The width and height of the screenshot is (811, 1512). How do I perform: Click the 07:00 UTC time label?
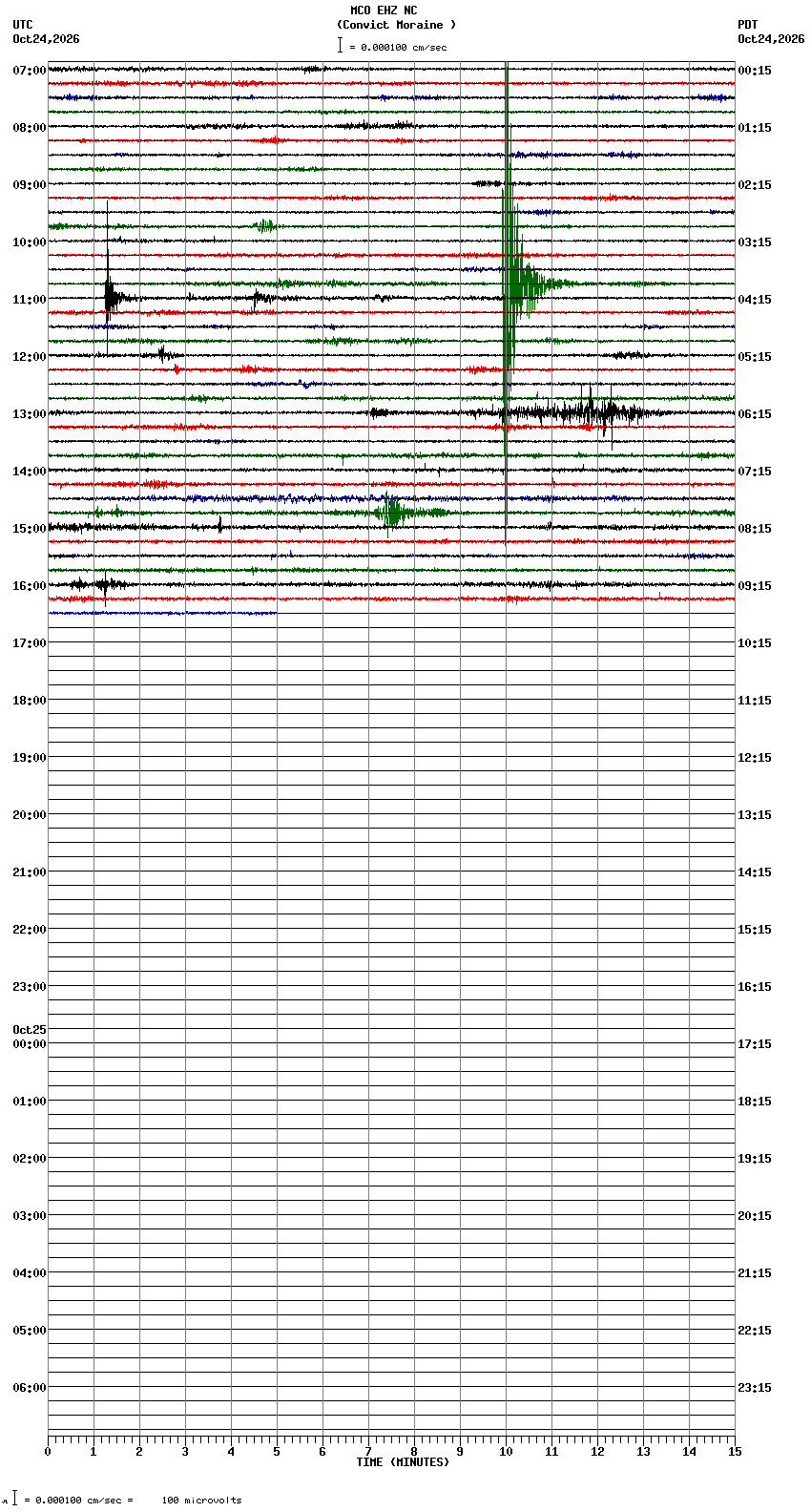point(30,71)
